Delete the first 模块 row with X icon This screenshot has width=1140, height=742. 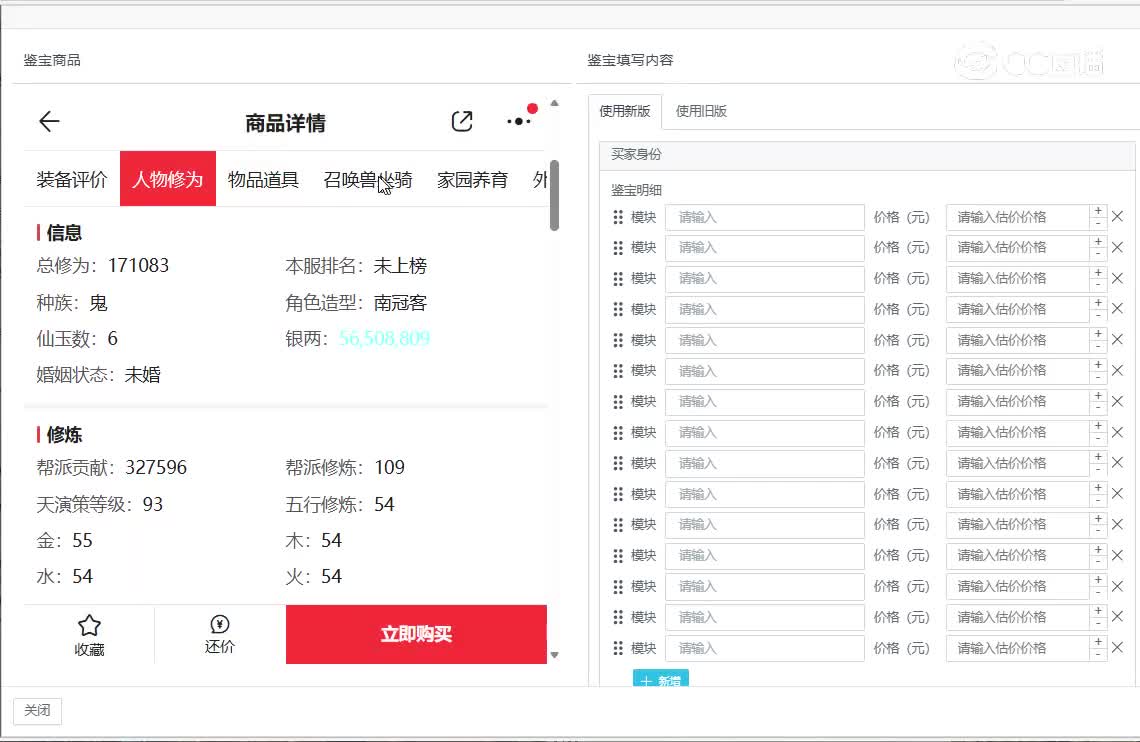coord(1118,217)
